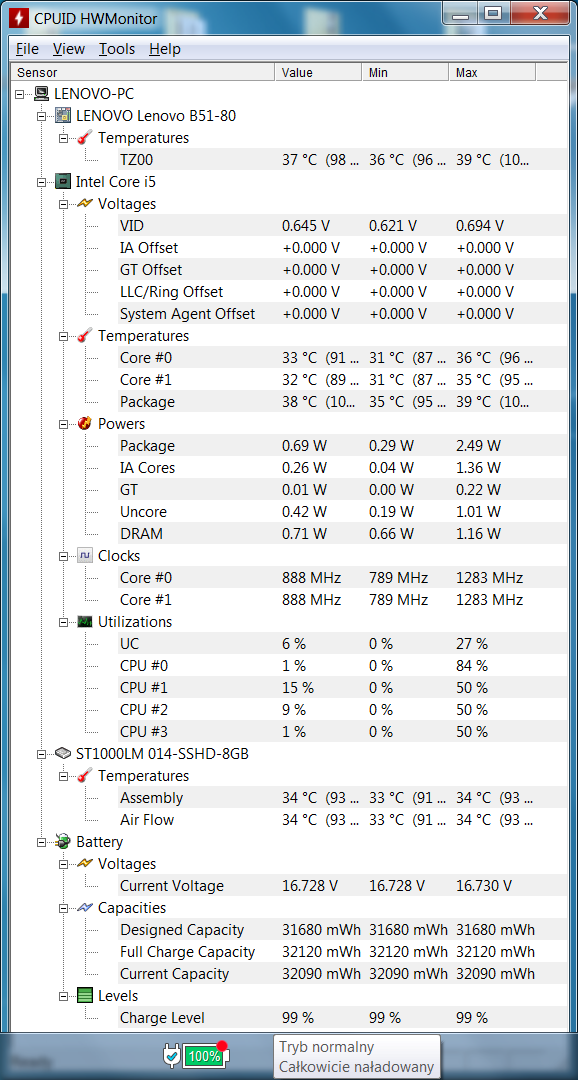Click the ST1000LM hard drive icon
Image resolution: width=578 pixels, height=1080 pixels.
pyautogui.click(x=63, y=754)
